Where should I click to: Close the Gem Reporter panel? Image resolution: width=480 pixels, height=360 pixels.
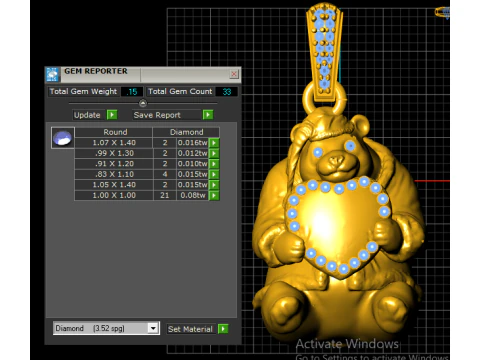pos(234,74)
